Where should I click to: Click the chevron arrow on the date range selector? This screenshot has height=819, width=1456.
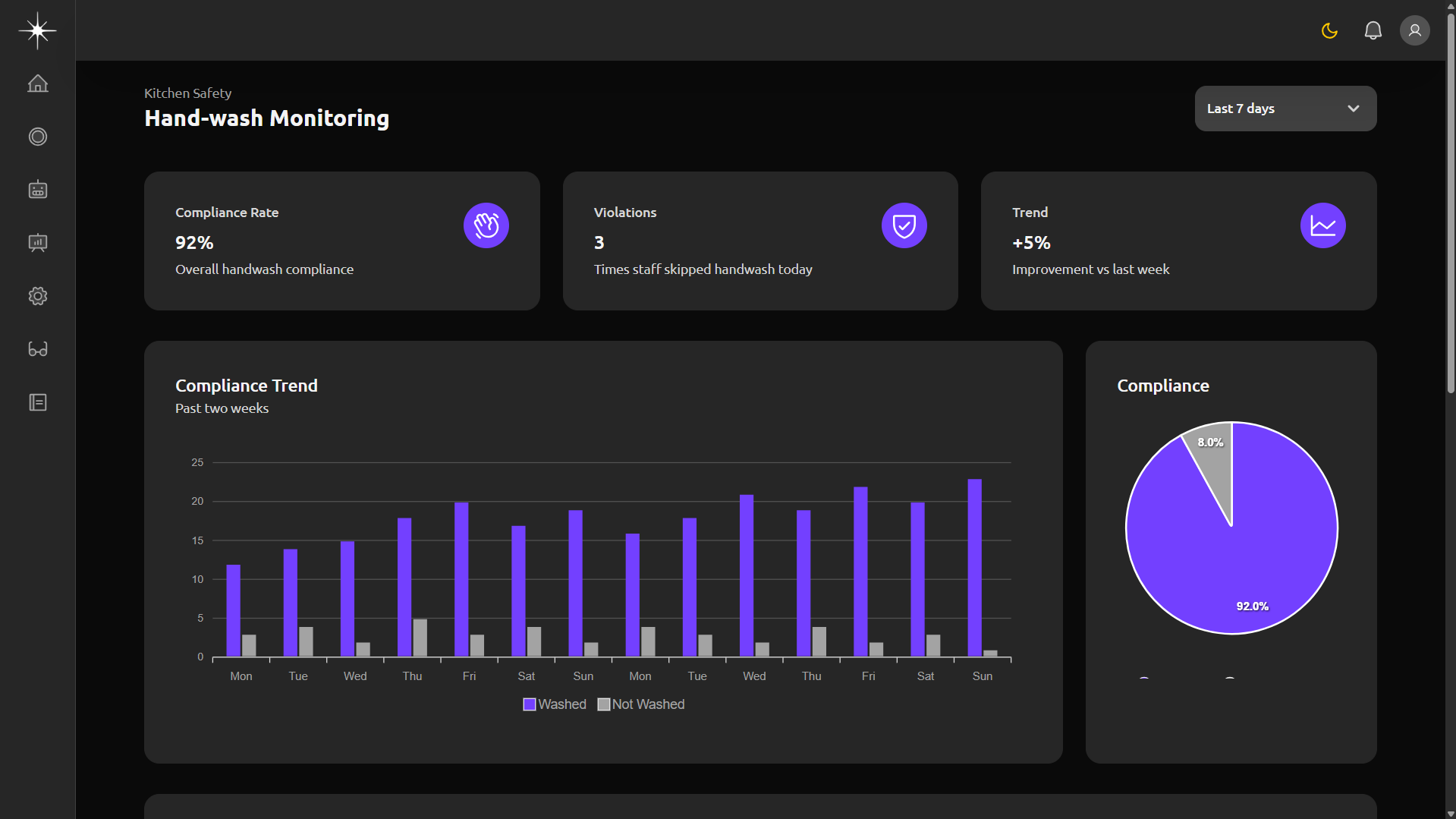point(1353,109)
